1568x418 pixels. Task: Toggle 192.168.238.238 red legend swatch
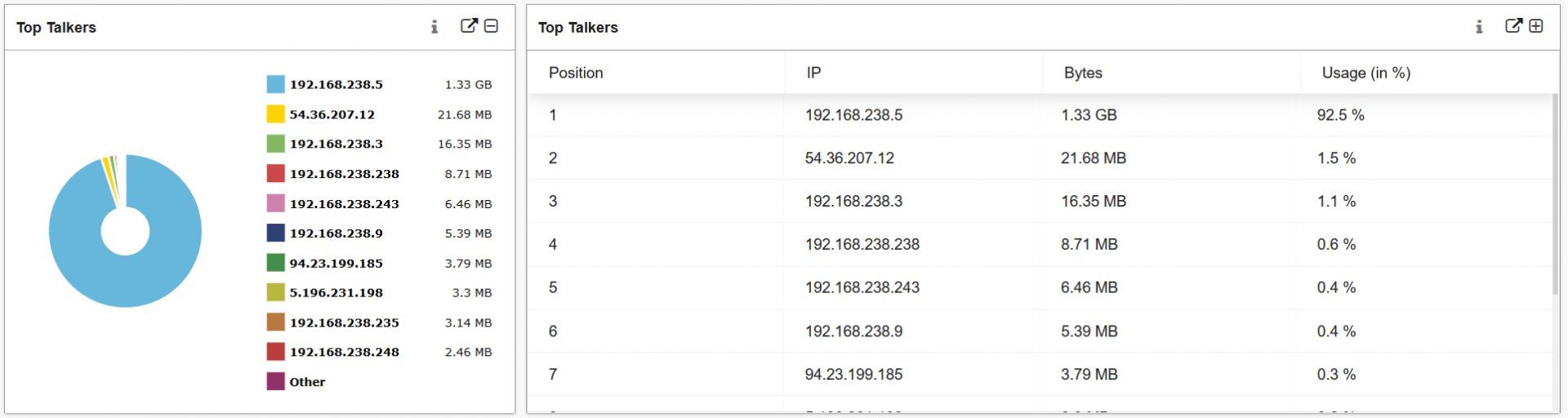[276, 174]
